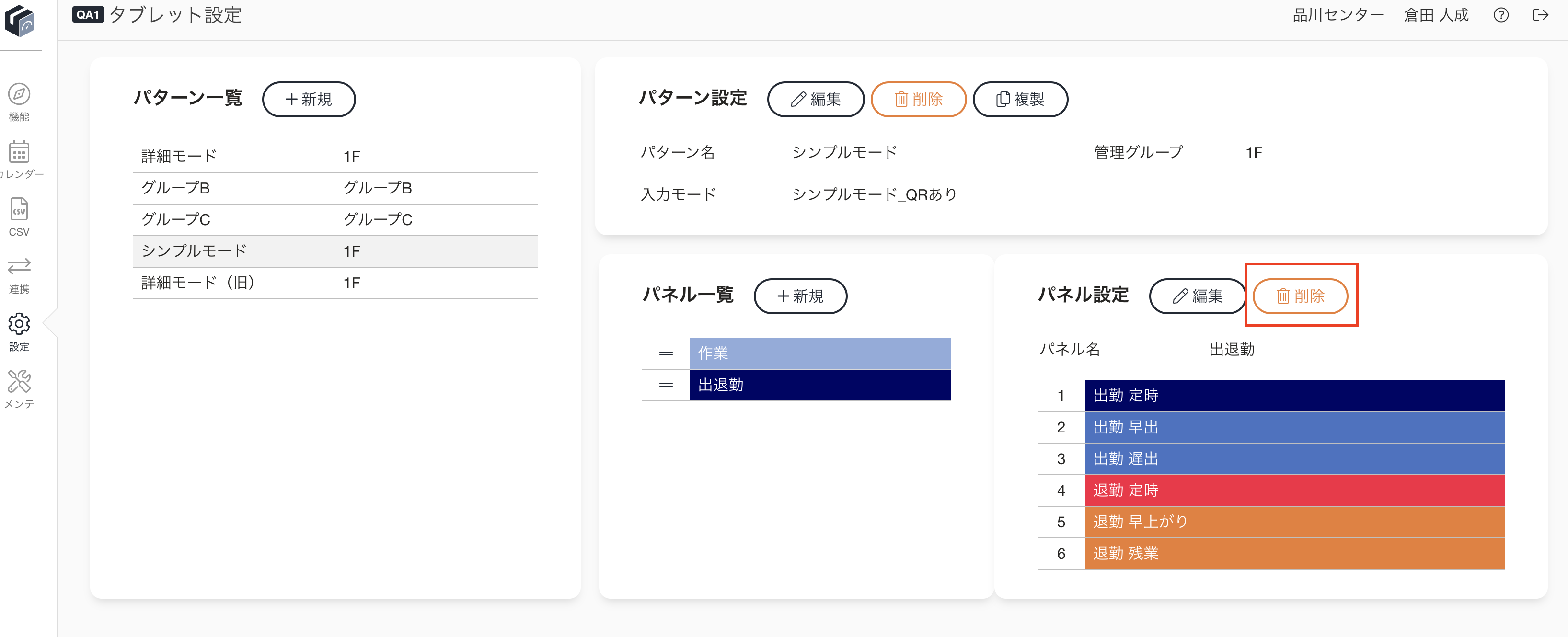
Task: Click the 出勤 早出 button row
Action: coord(1295,427)
